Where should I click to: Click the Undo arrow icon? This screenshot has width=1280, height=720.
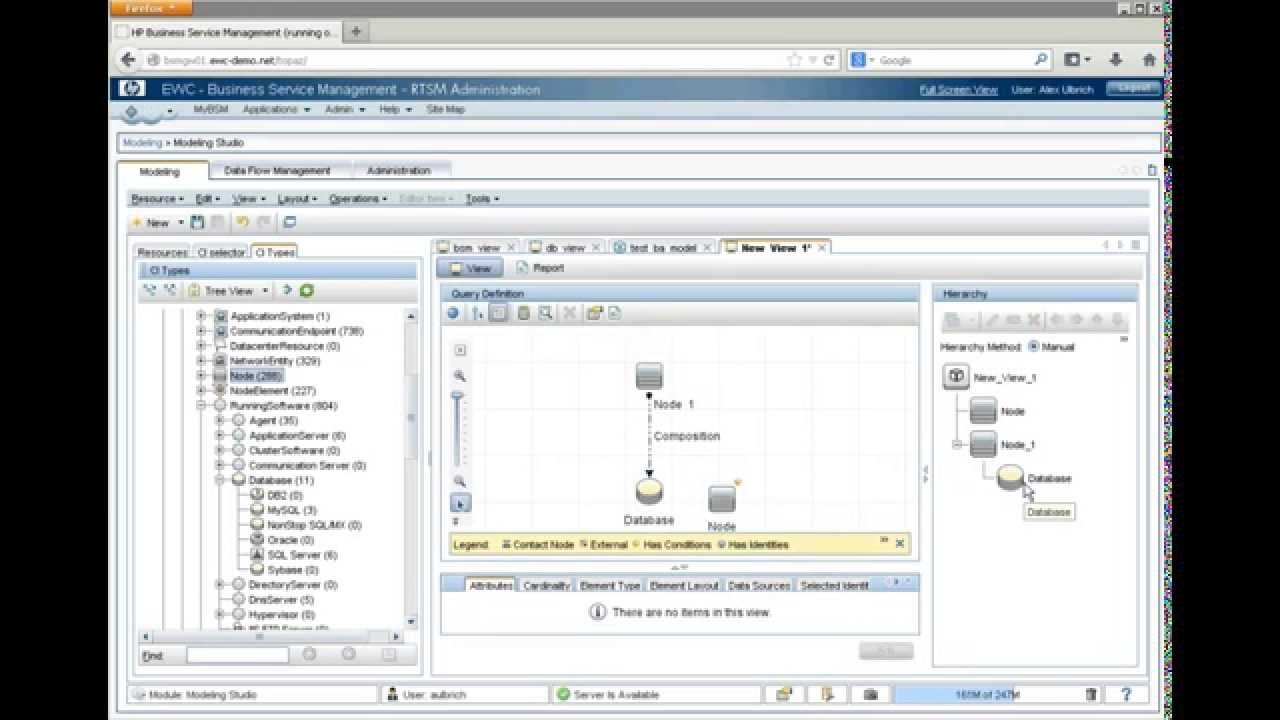coord(242,222)
